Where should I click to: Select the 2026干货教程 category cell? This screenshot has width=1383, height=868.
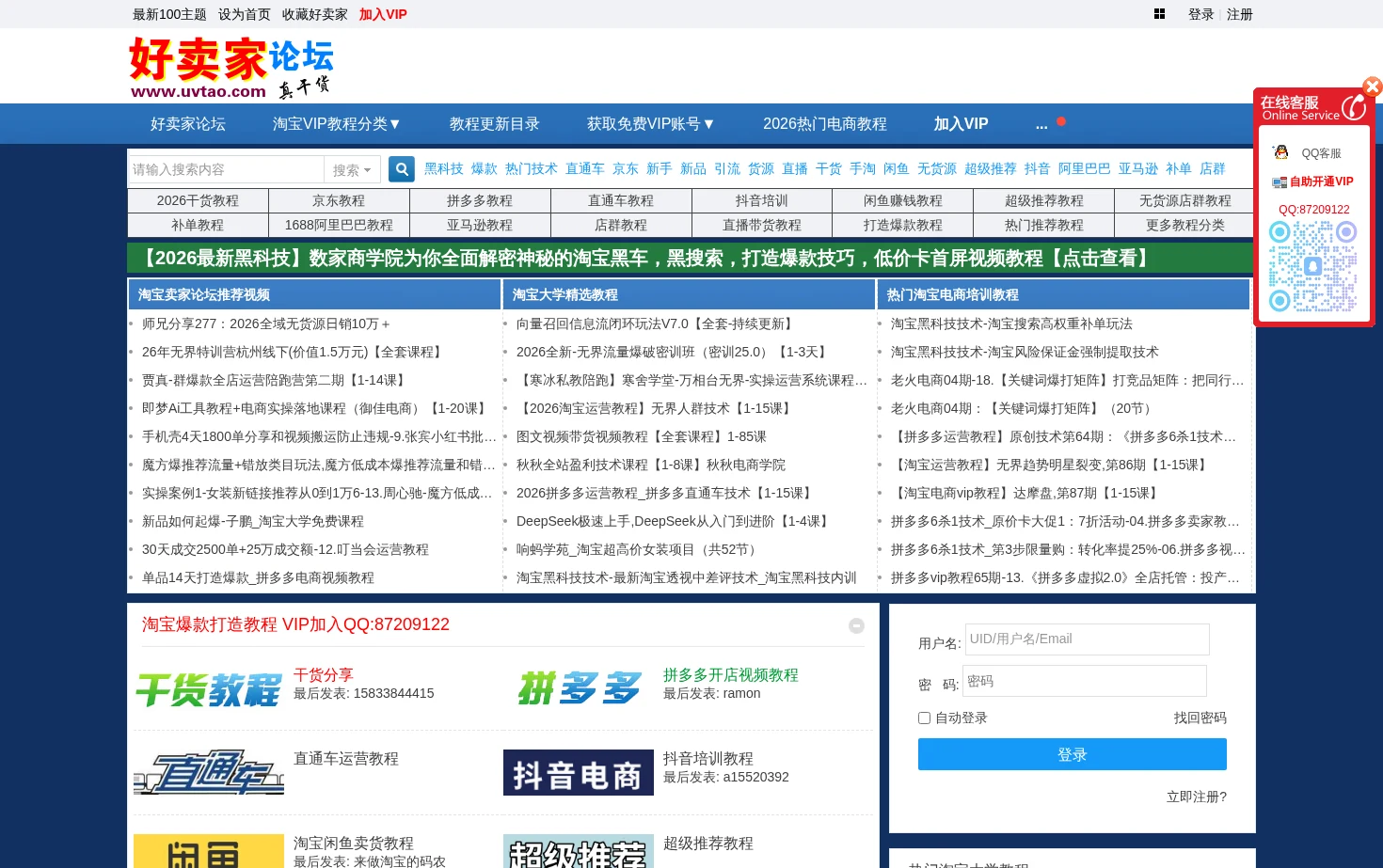[x=198, y=200]
